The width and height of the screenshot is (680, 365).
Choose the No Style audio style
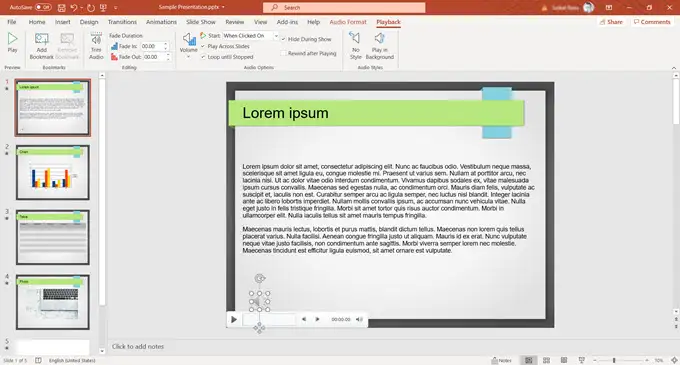(x=356, y=46)
